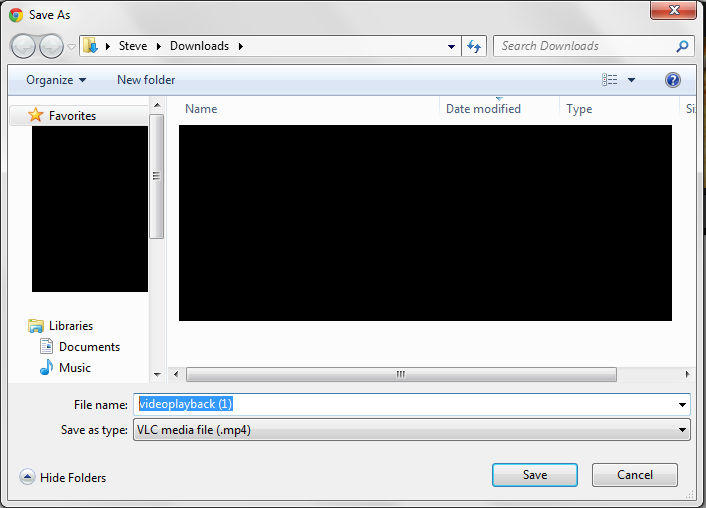The image size is (706, 508).
Task: Open Documents library
Action: 89,347
